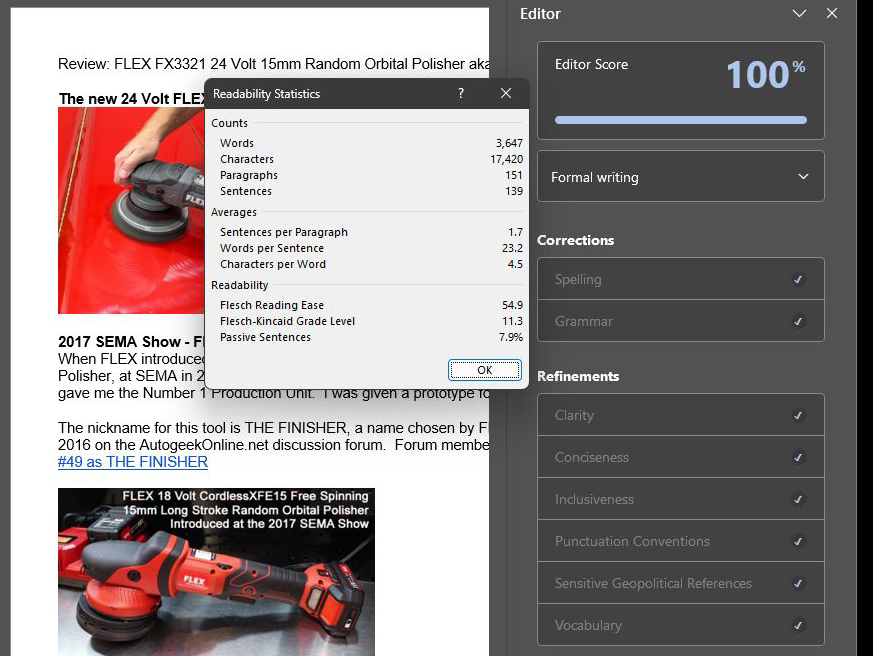The width and height of the screenshot is (873, 656).
Task: Open the Editor Score card
Action: coord(680,90)
